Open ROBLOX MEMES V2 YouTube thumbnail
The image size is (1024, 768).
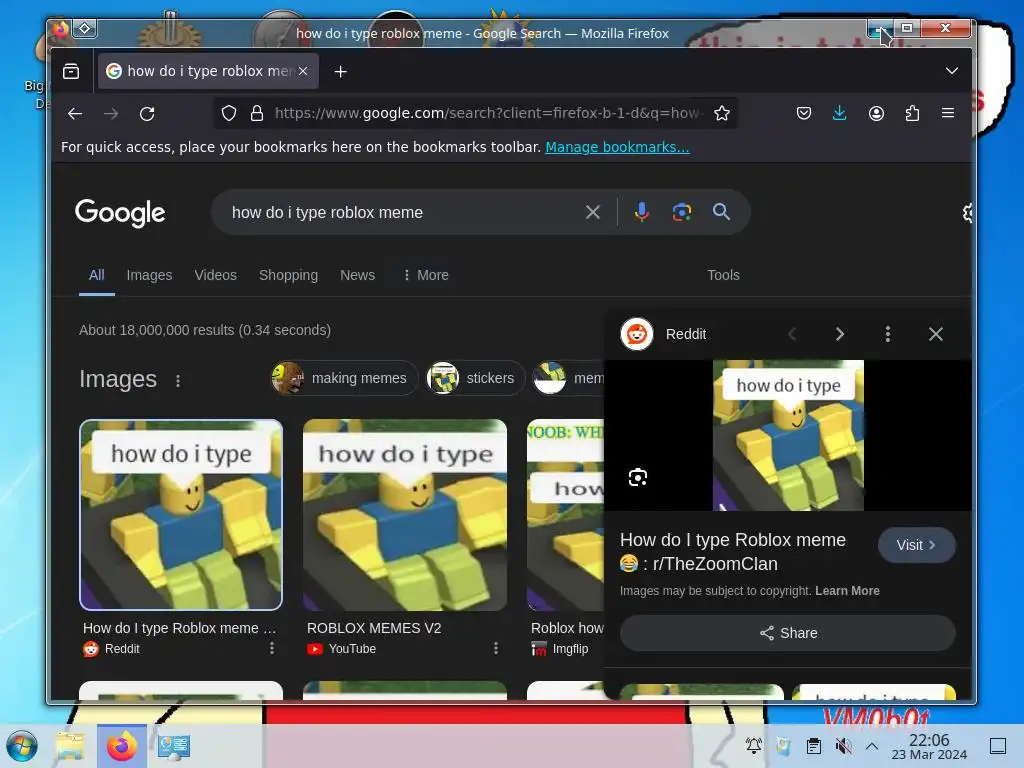click(405, 515)
